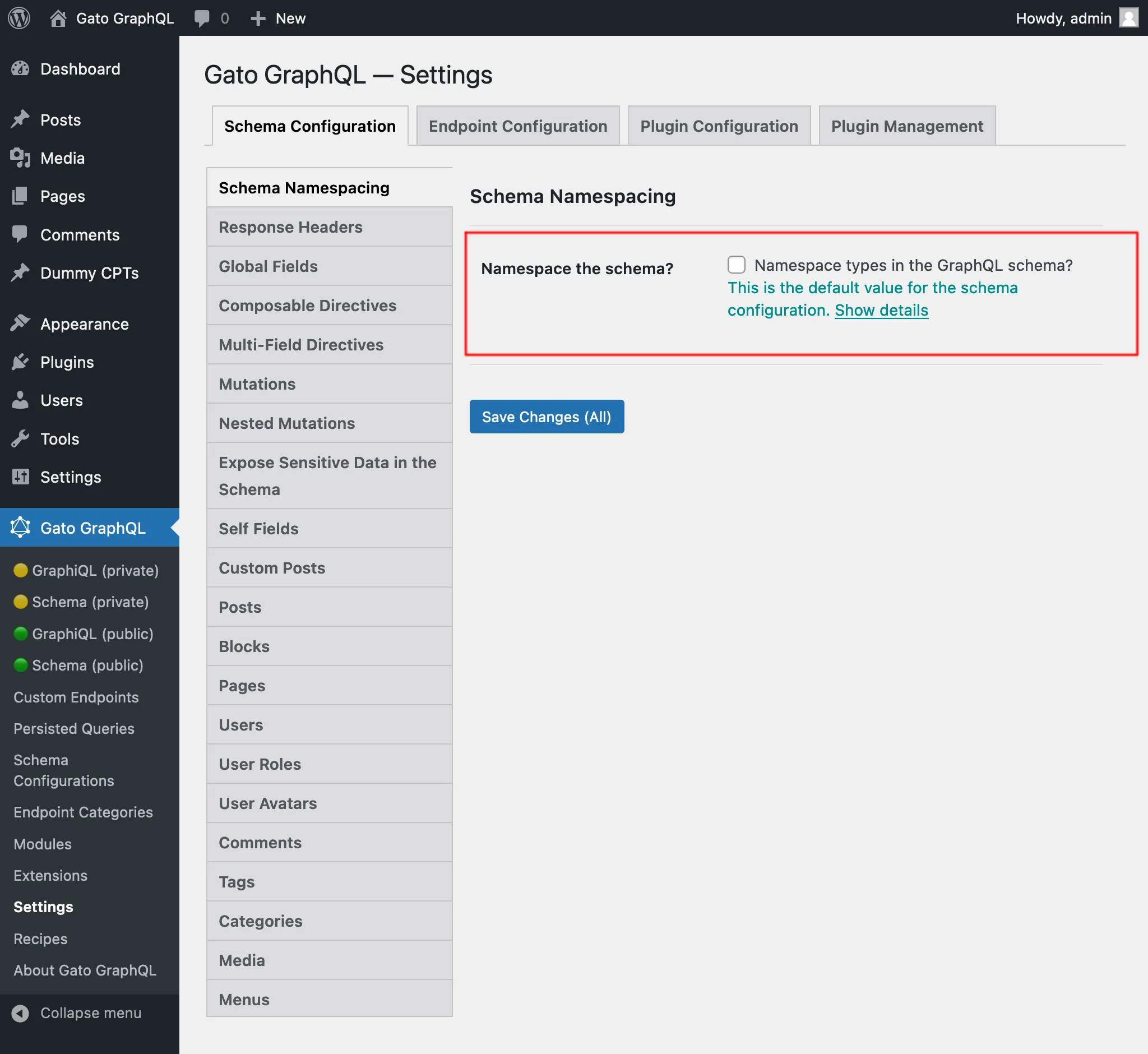Open User Roles settings section
Viewport: 1148px width, 1054px height.
pos(330,764)
